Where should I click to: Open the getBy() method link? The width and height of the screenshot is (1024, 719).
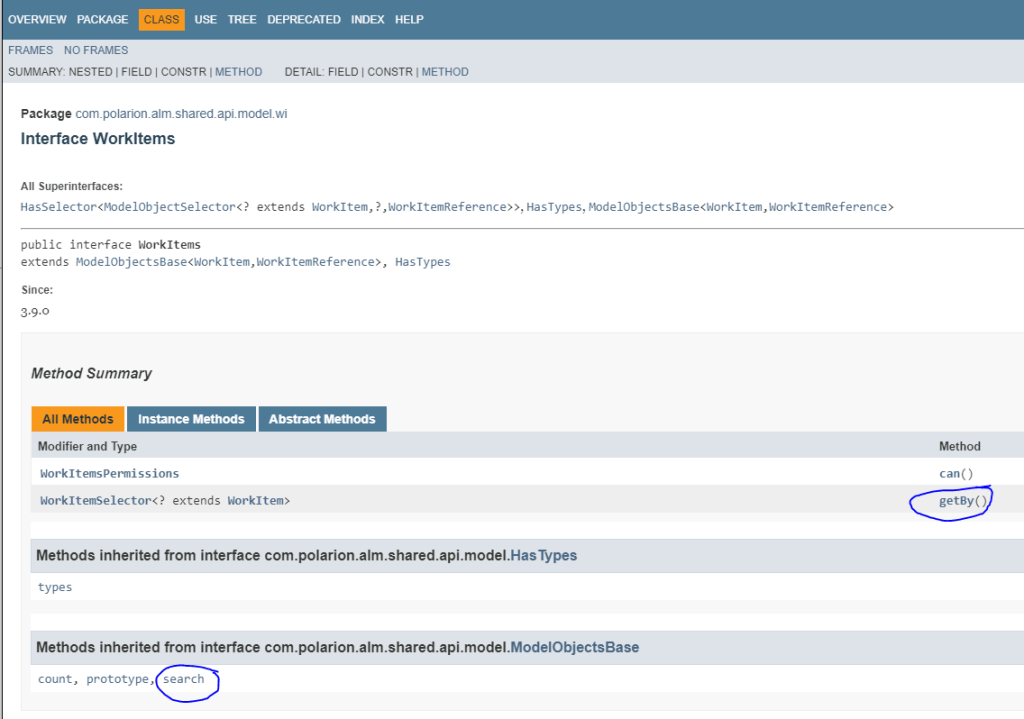point(957,501)
